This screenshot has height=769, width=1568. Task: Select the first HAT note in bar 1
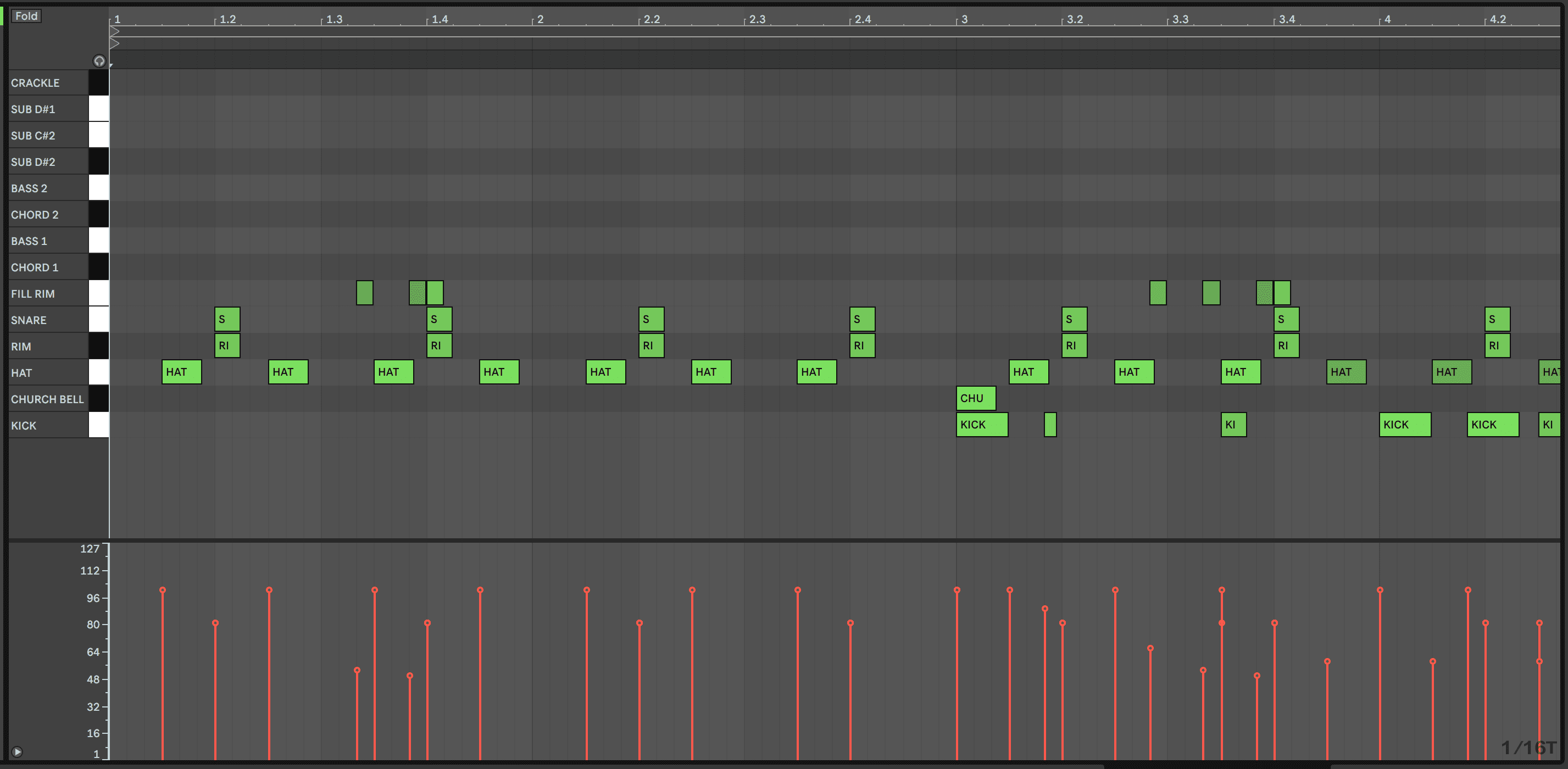coord(181,372)
